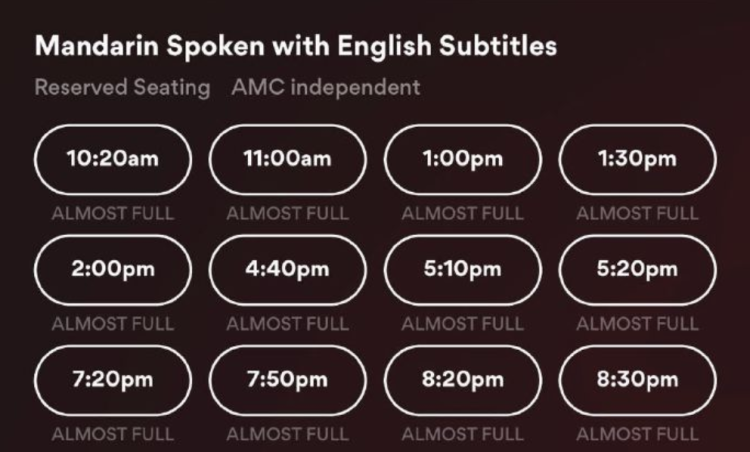Click ALMOST FULL under 4:40pm
This screenshot has width=750, height=452.
point(287,323)
